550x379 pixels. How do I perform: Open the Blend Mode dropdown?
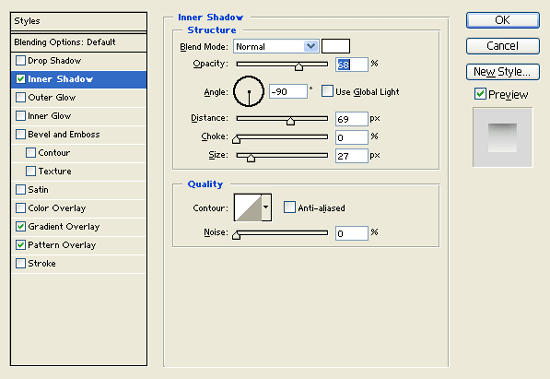[x=276, y=46]
